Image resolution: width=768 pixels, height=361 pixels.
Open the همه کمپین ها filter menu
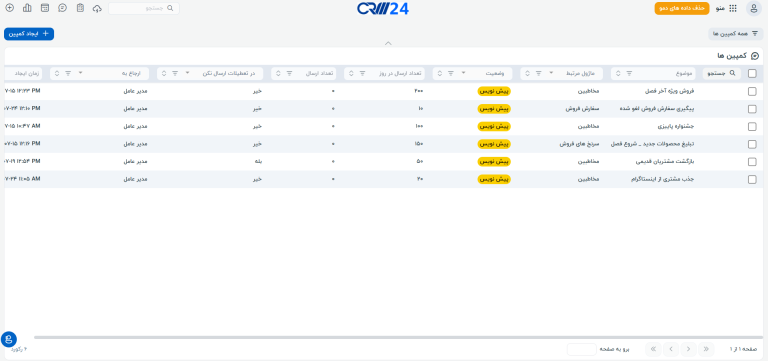point(735,34)
